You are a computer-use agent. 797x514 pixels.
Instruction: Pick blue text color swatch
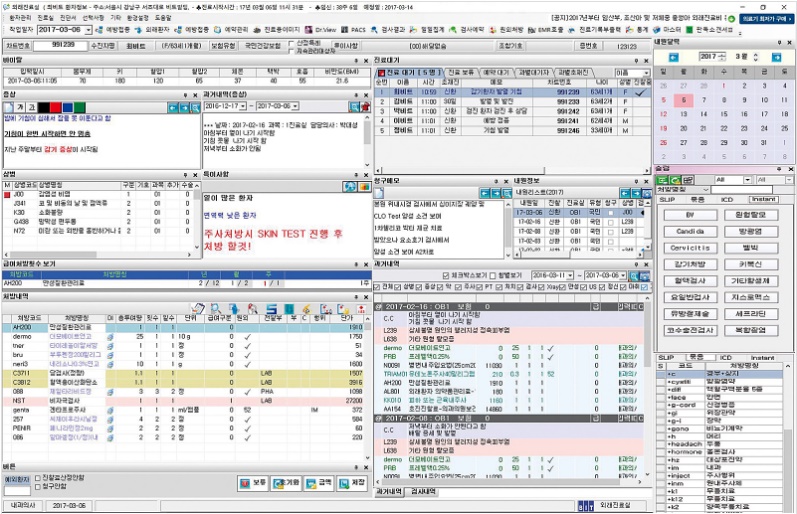click(67, 107)
